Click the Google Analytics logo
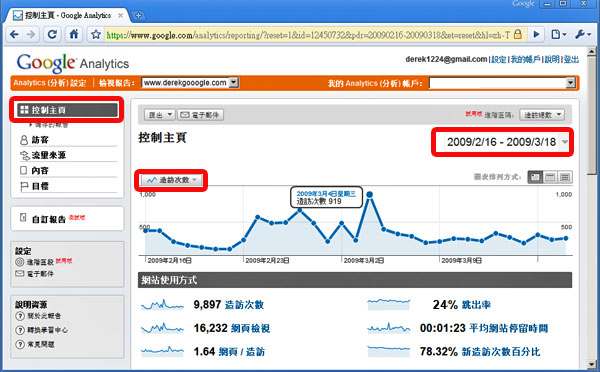Screen dimensions: 600x372 pyautogui.click(x=73, y=63)
